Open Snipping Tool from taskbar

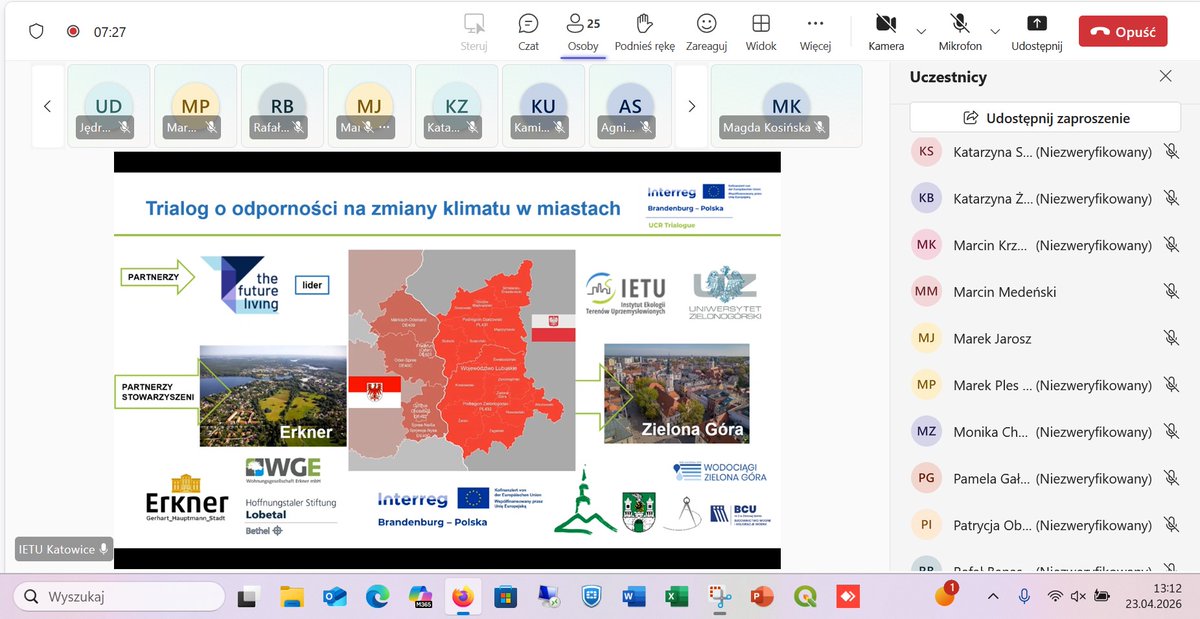719,597
